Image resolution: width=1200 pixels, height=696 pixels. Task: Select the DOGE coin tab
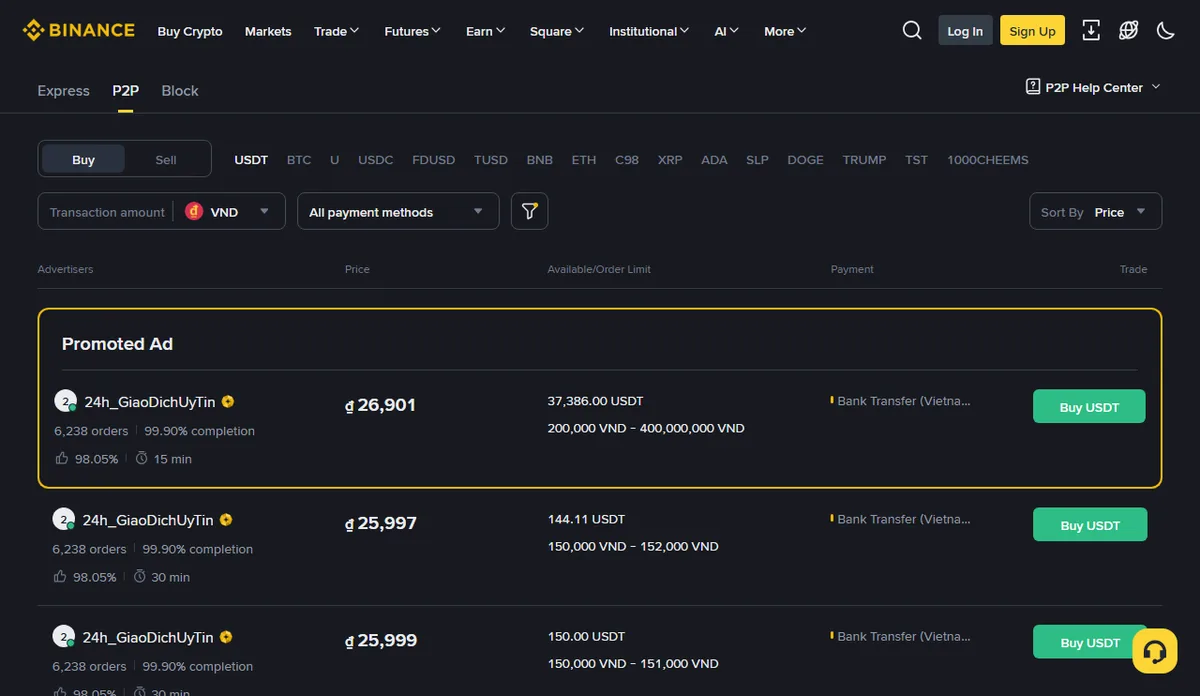[805, 159]
